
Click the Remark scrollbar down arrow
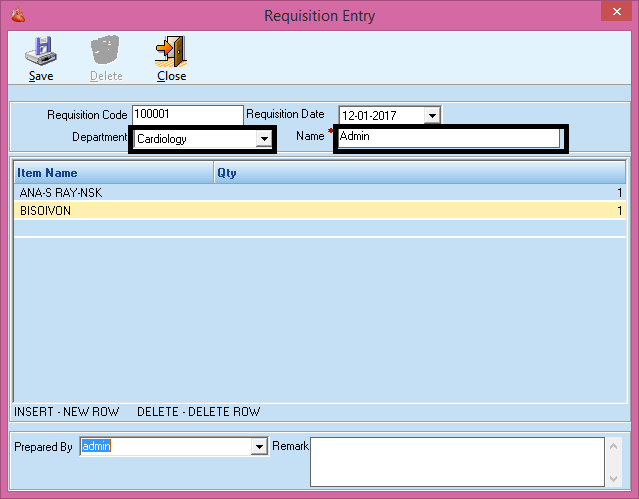point(613,477)
